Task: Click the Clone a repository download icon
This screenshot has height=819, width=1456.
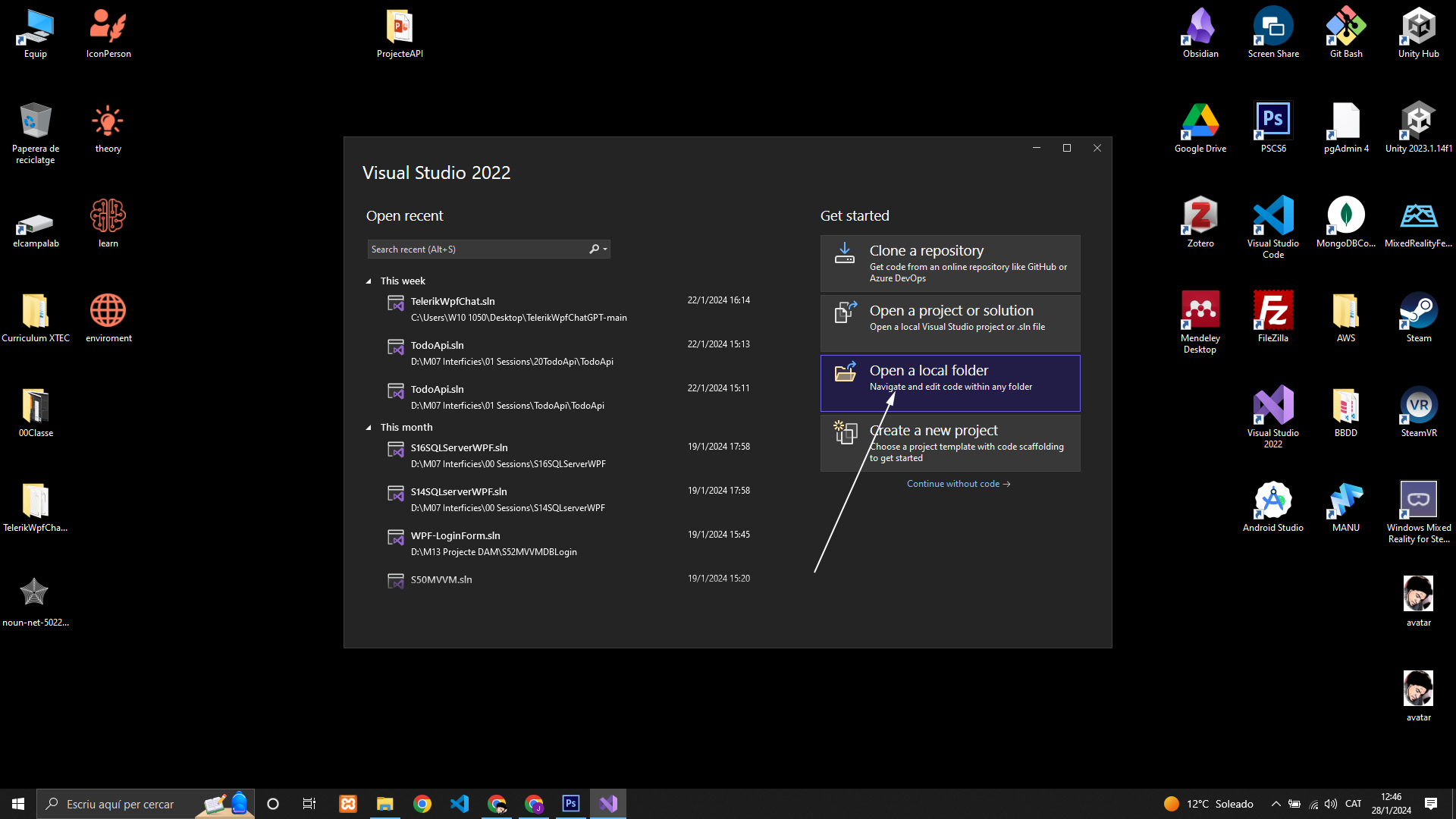Action: (x=844, y=253)
